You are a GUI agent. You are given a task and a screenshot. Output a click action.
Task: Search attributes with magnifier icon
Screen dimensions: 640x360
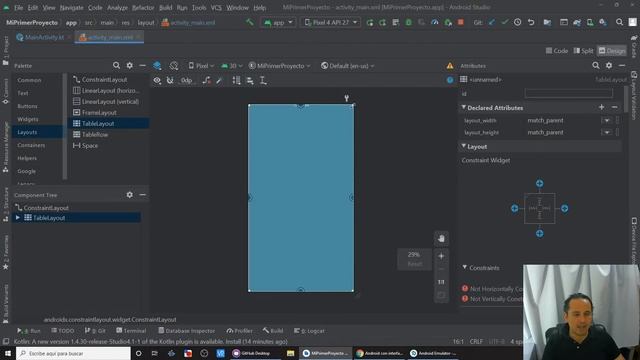pos(596,65)
